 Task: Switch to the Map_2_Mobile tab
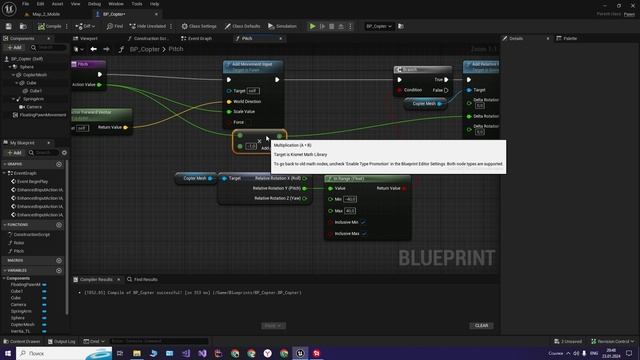[46, 14]
